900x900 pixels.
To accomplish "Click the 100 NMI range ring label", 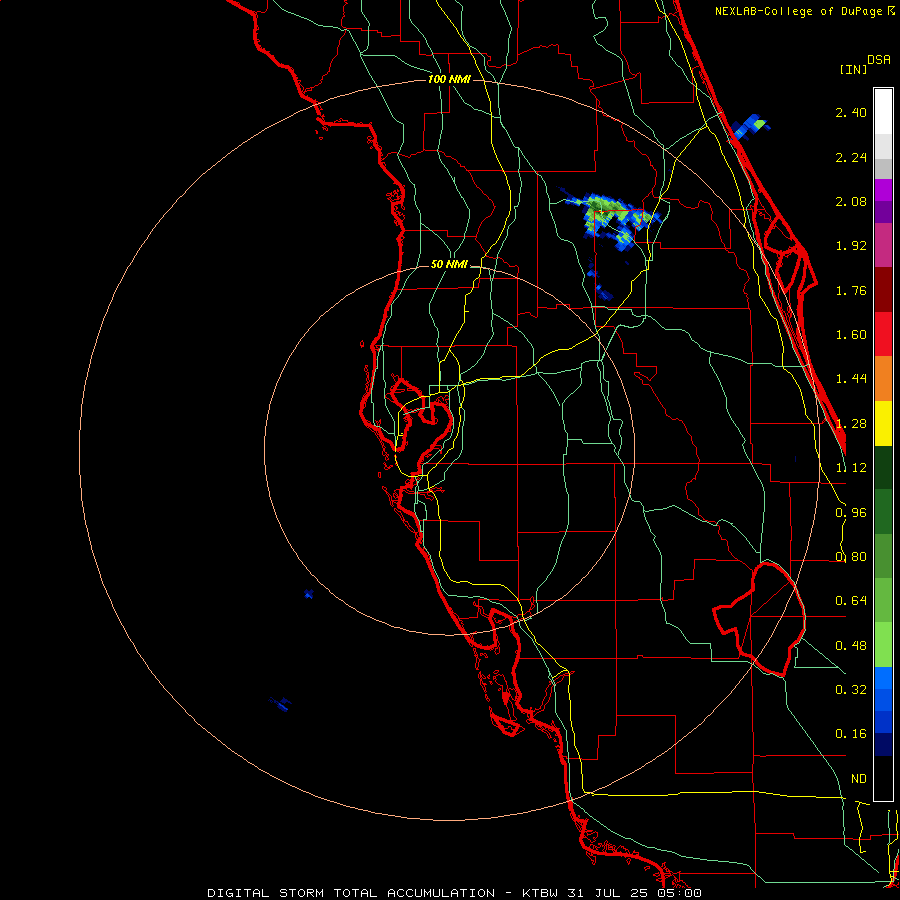I will [x=449, y=79].
